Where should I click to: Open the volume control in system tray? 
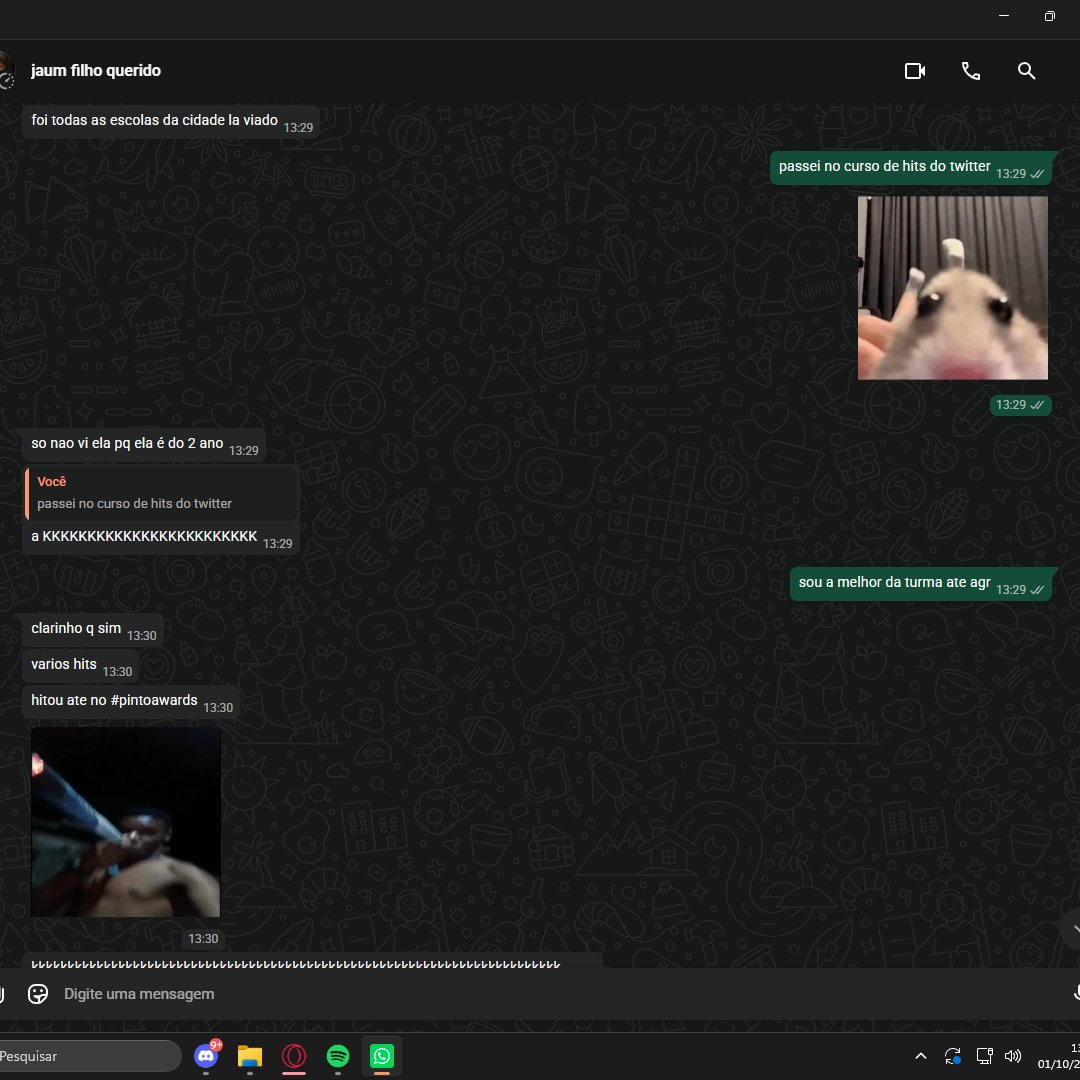click(1013, 1056)
